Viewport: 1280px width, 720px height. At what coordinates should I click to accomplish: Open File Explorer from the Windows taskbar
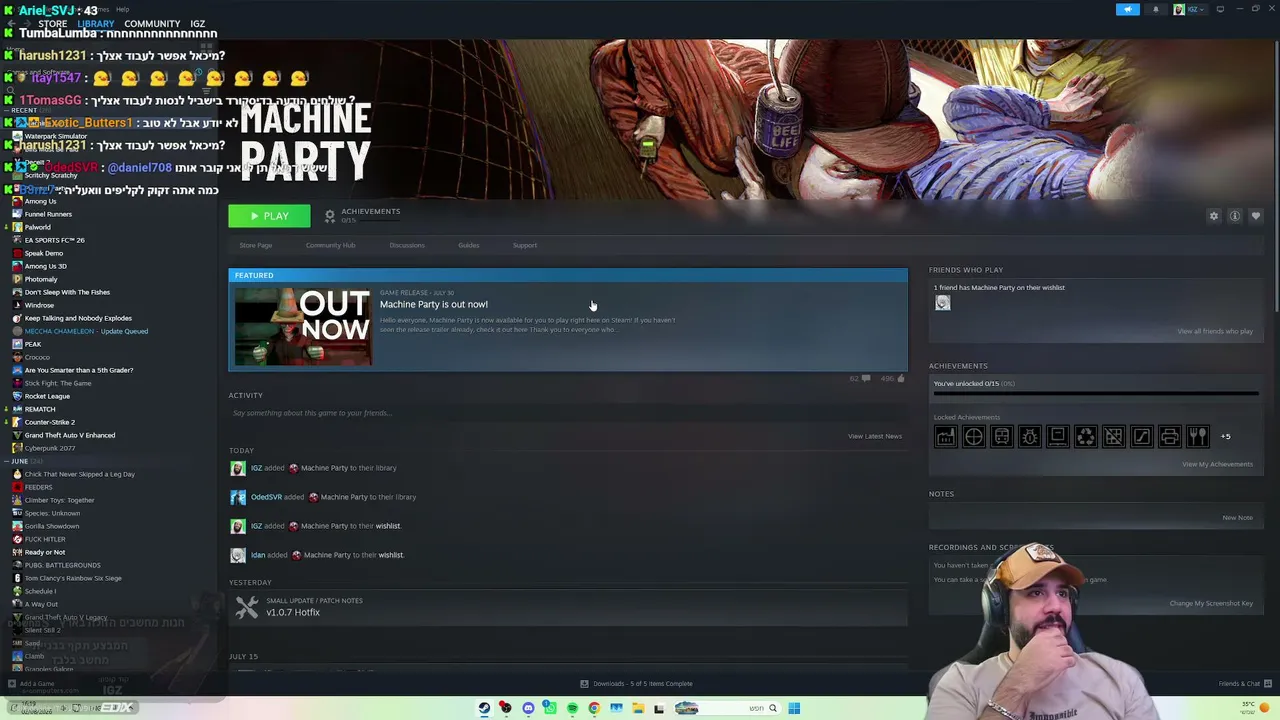pyautogui.click(x=638, y=708)
